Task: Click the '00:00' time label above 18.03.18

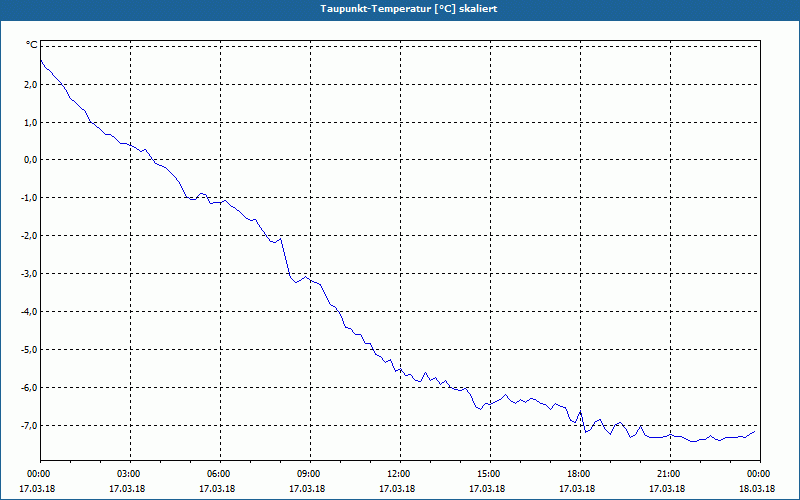Action: point(759,474)
